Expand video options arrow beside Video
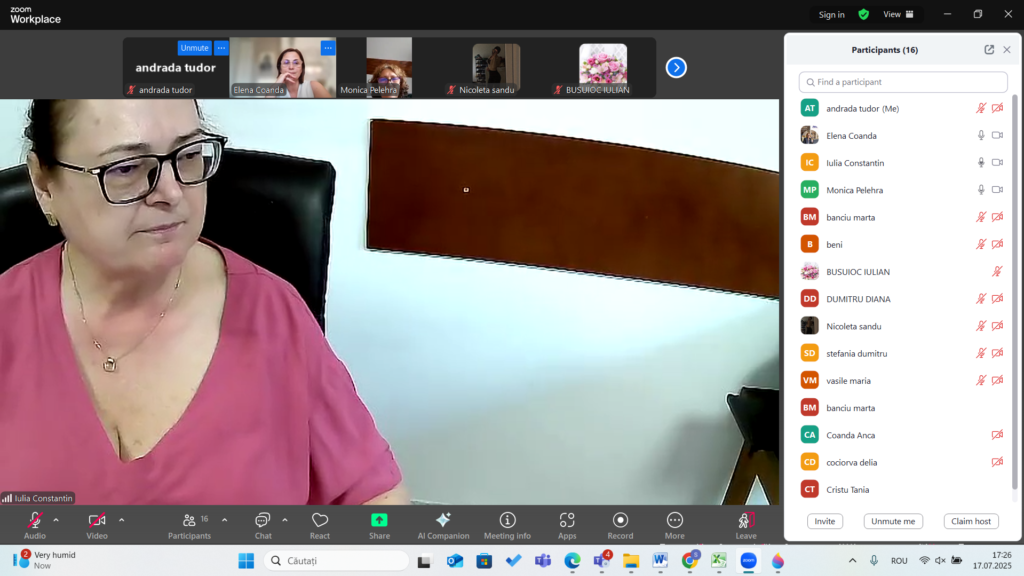Screen dimensions: 1024x576 click(x=122, y=520)
